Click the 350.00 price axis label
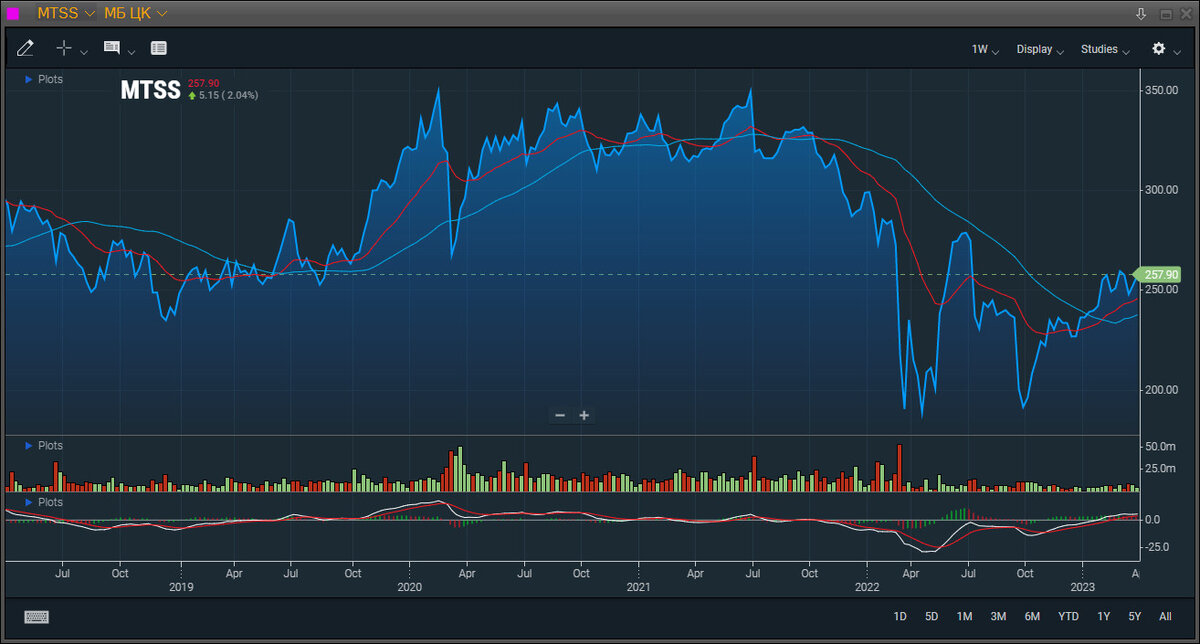This screenshot has height=644, width=1200. click(1162, 90)
